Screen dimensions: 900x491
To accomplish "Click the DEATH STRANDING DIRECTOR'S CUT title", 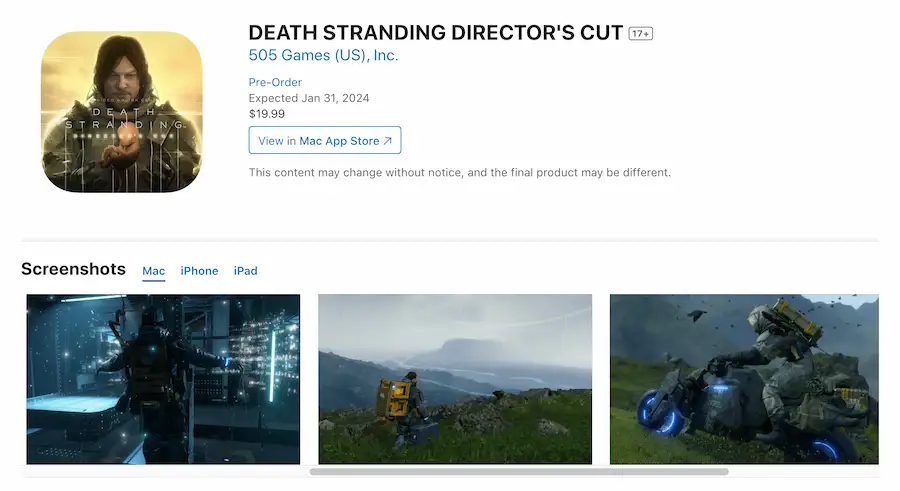I will click(436, 33).
